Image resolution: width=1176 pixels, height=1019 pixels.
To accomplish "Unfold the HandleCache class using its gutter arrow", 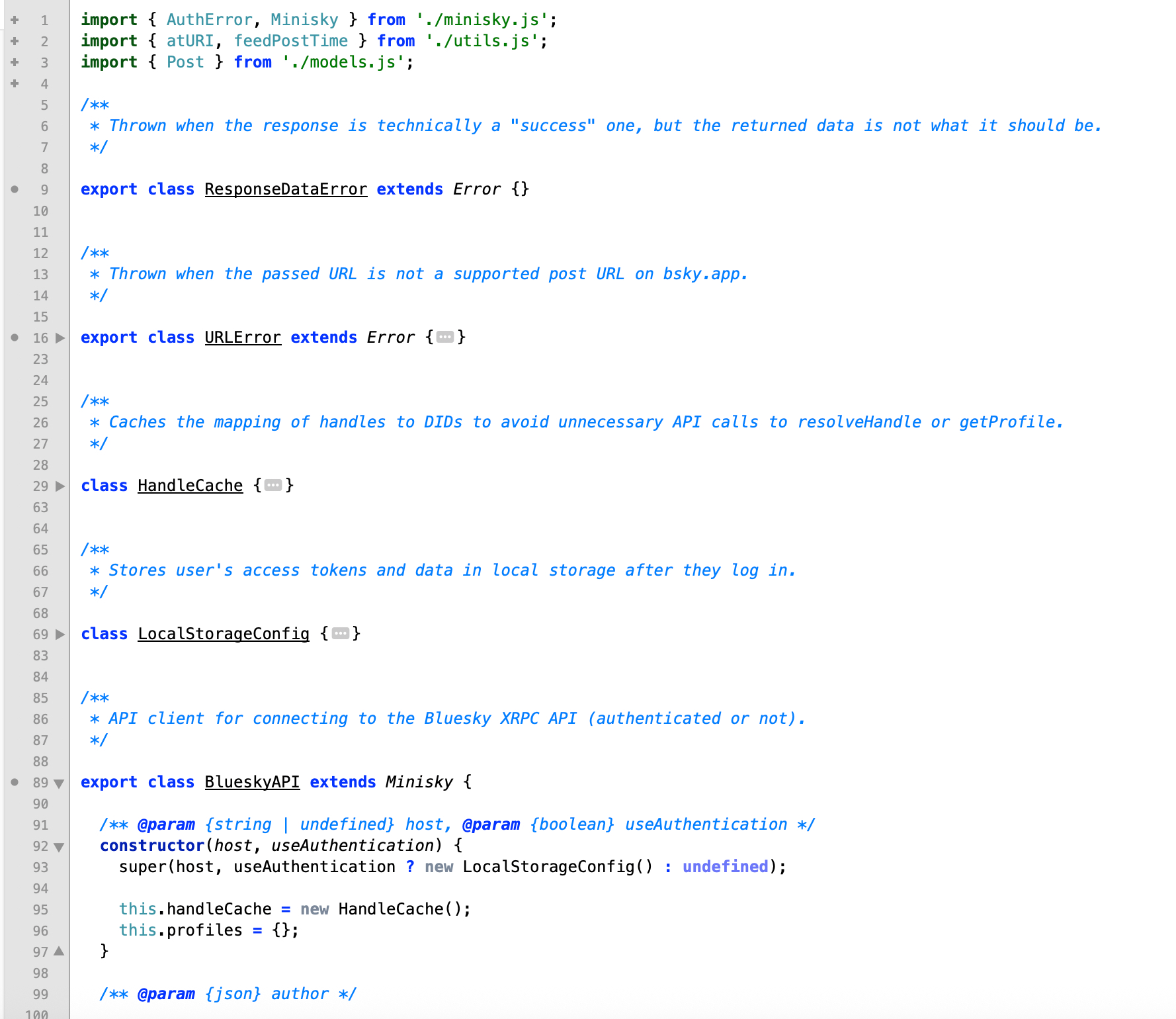I will click(60, 486).
